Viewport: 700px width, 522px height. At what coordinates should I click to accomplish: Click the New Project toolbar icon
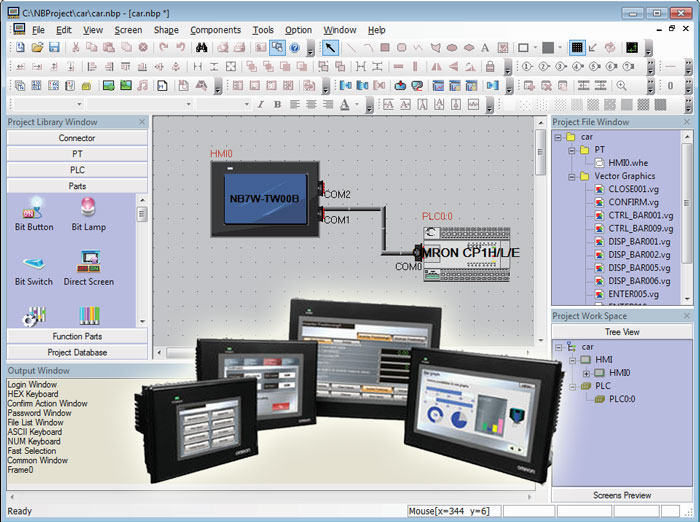(20, 47)
